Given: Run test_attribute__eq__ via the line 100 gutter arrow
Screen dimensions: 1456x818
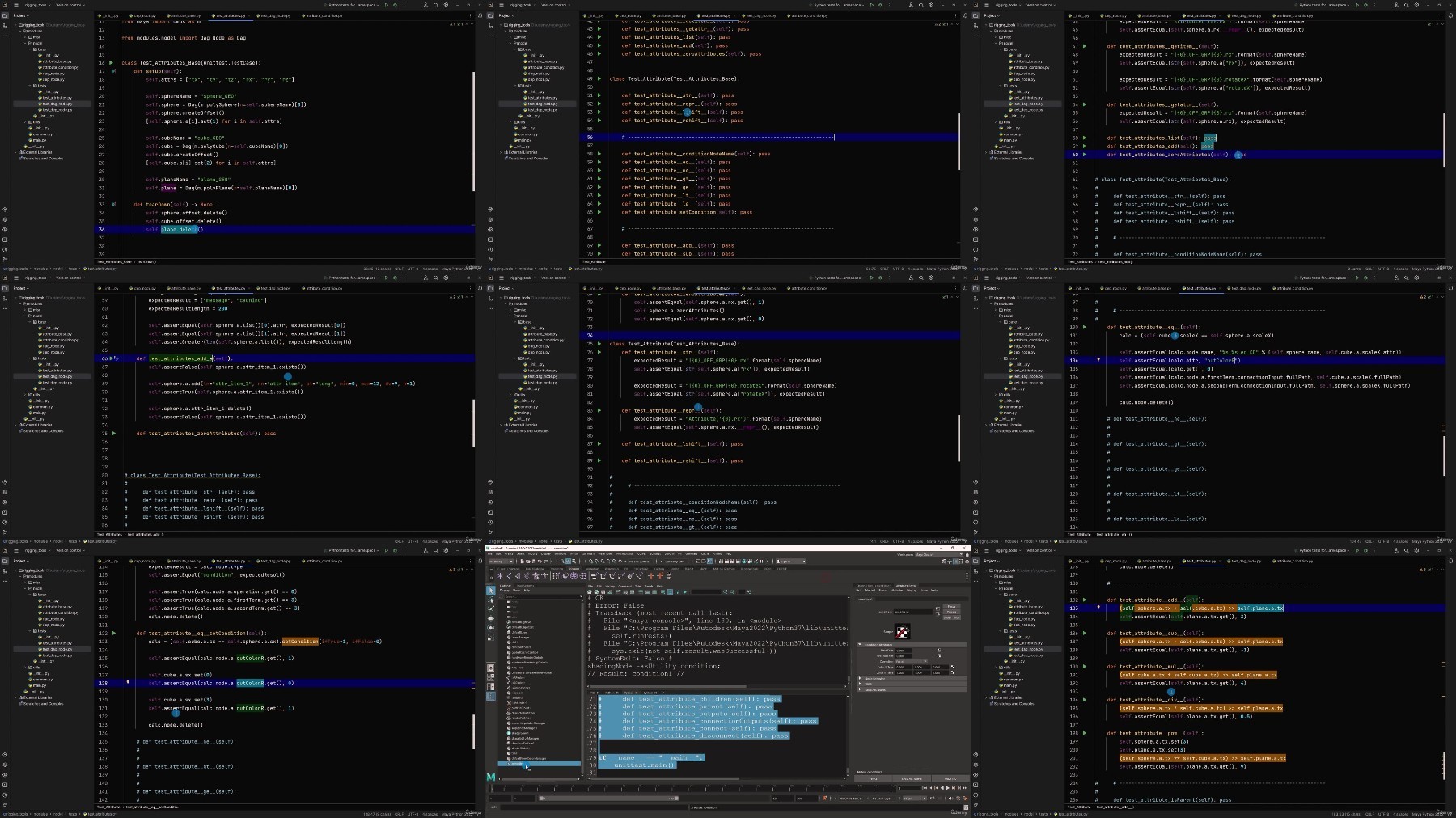Looking at the screenshot, I should 1085,327.
